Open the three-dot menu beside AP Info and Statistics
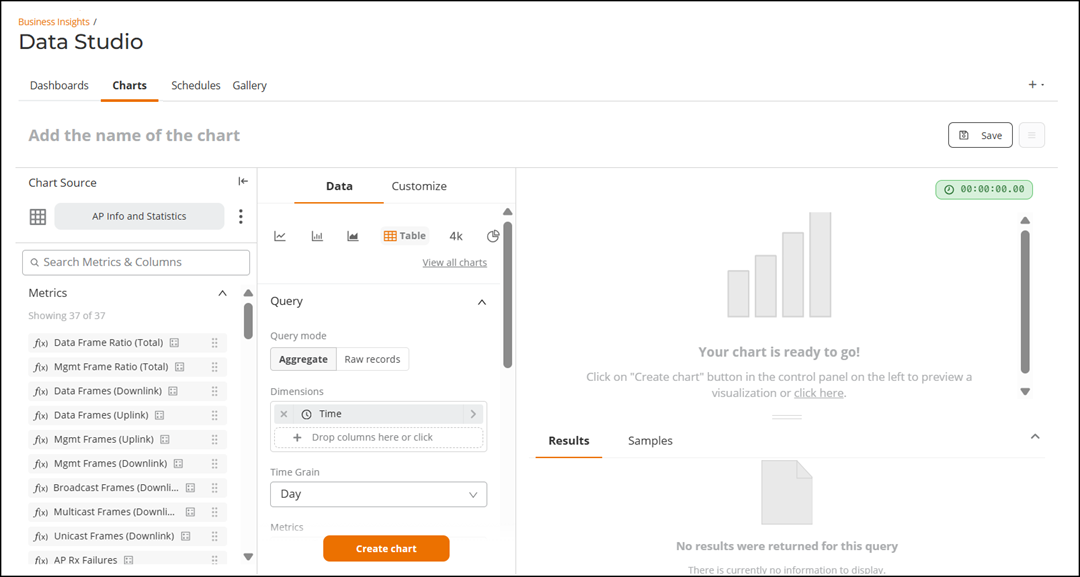Image resolution: width=1080 pixels, height=577 pixels. click(240, 216)
